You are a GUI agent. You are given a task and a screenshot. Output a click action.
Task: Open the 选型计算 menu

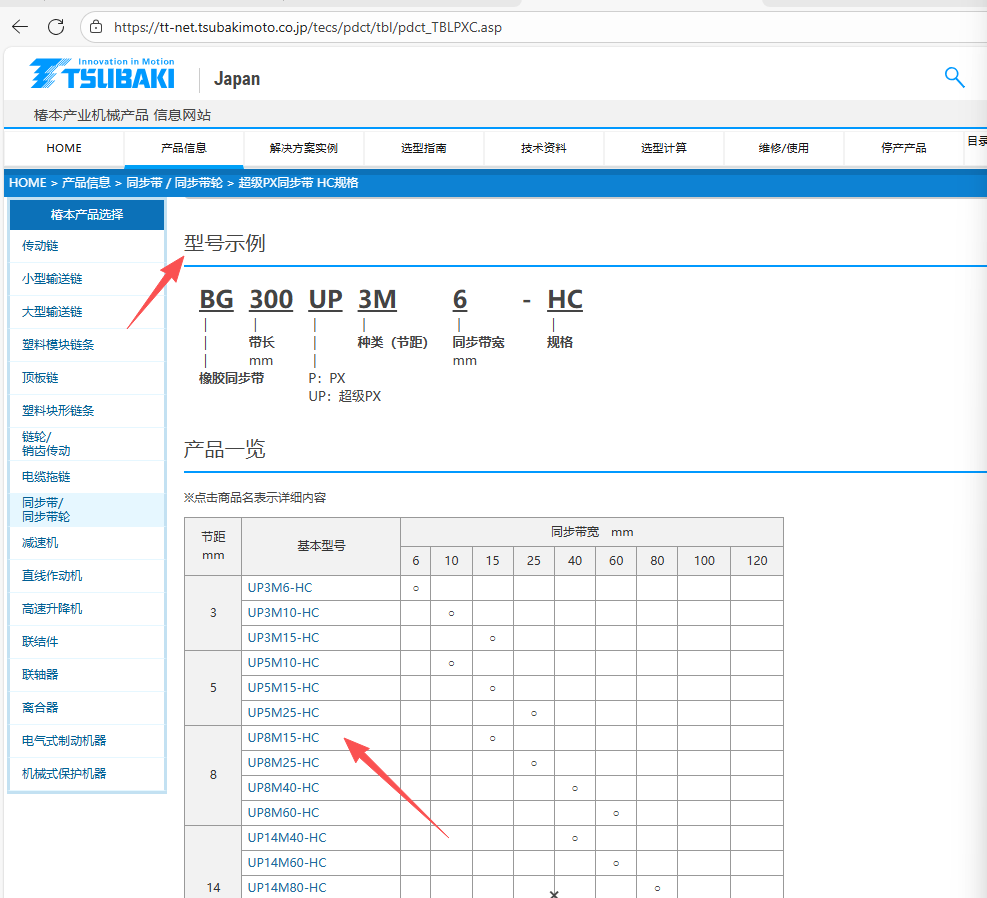point(664,147)
